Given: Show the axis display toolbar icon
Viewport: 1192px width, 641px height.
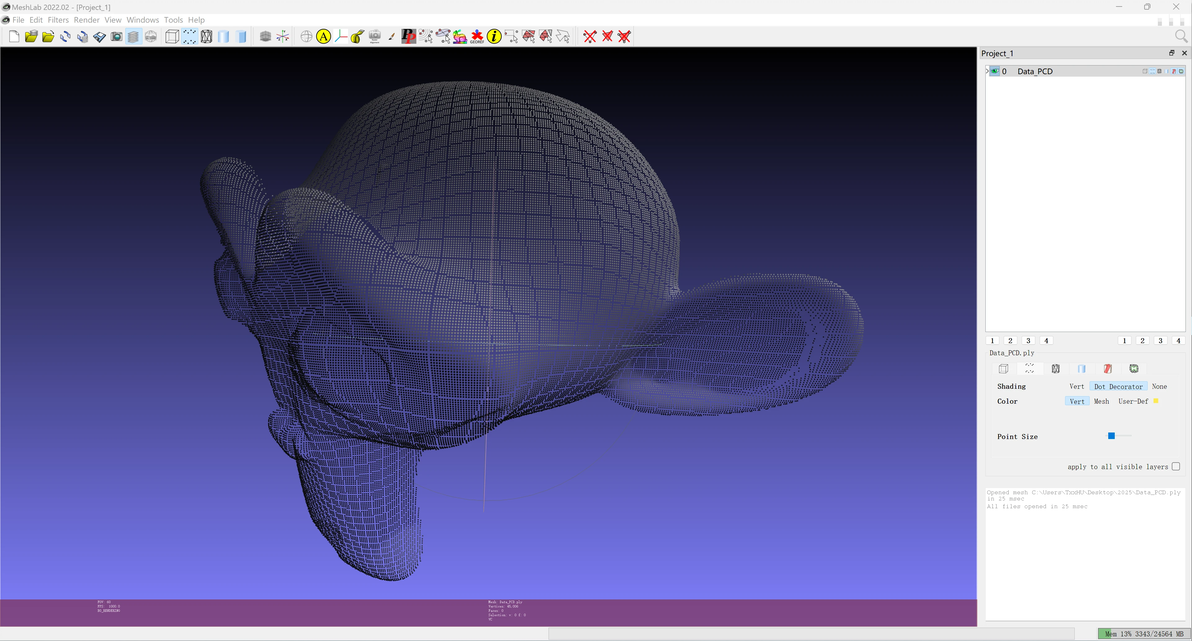Looking at the screenshot, I should [x=283, y=37].
